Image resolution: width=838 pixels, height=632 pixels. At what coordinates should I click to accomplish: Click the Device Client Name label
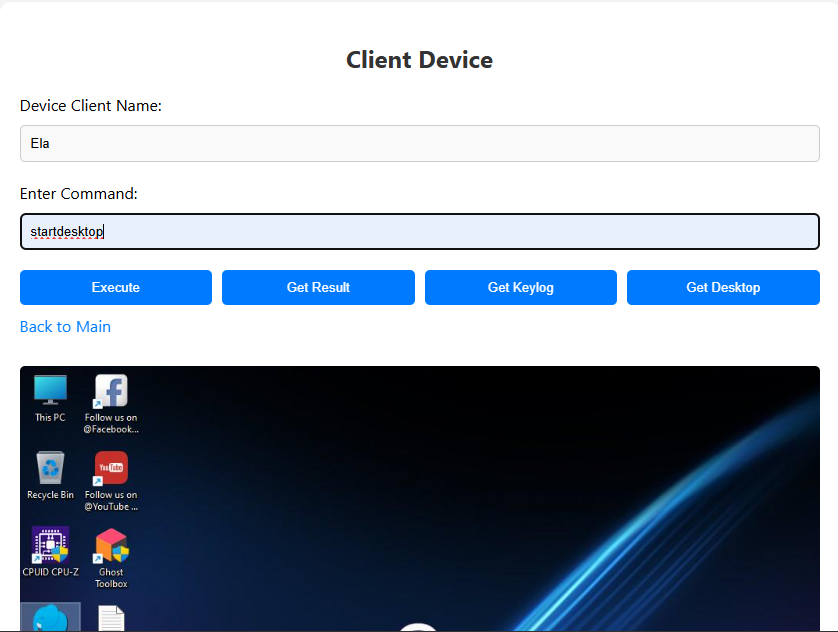91,106
